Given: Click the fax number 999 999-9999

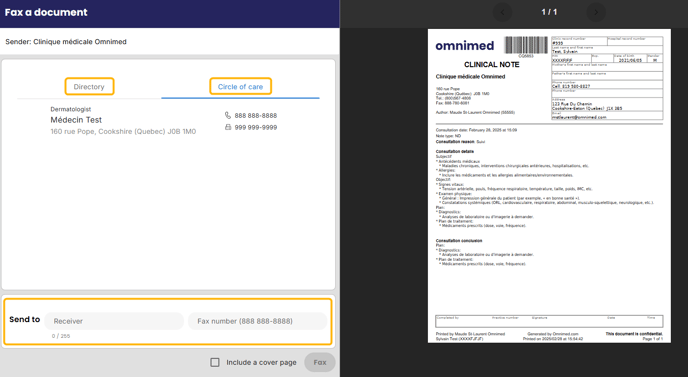Looking at the screenshot, I should tap(256, 127).
